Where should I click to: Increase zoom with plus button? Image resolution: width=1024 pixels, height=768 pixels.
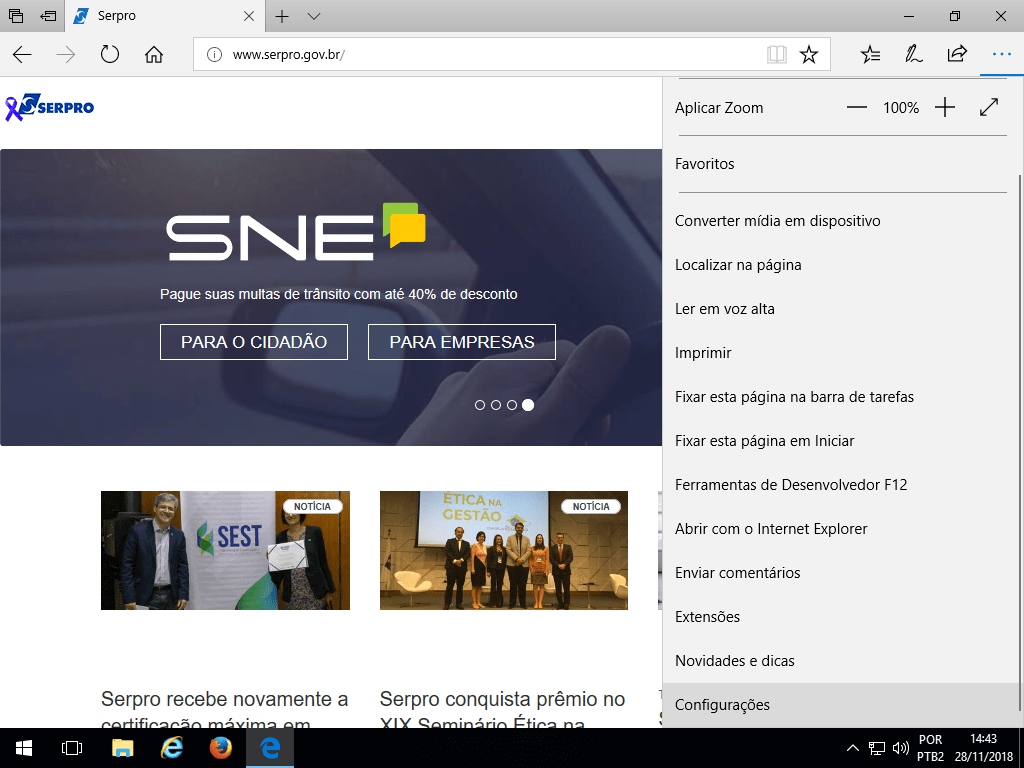[x=945, y=107]
